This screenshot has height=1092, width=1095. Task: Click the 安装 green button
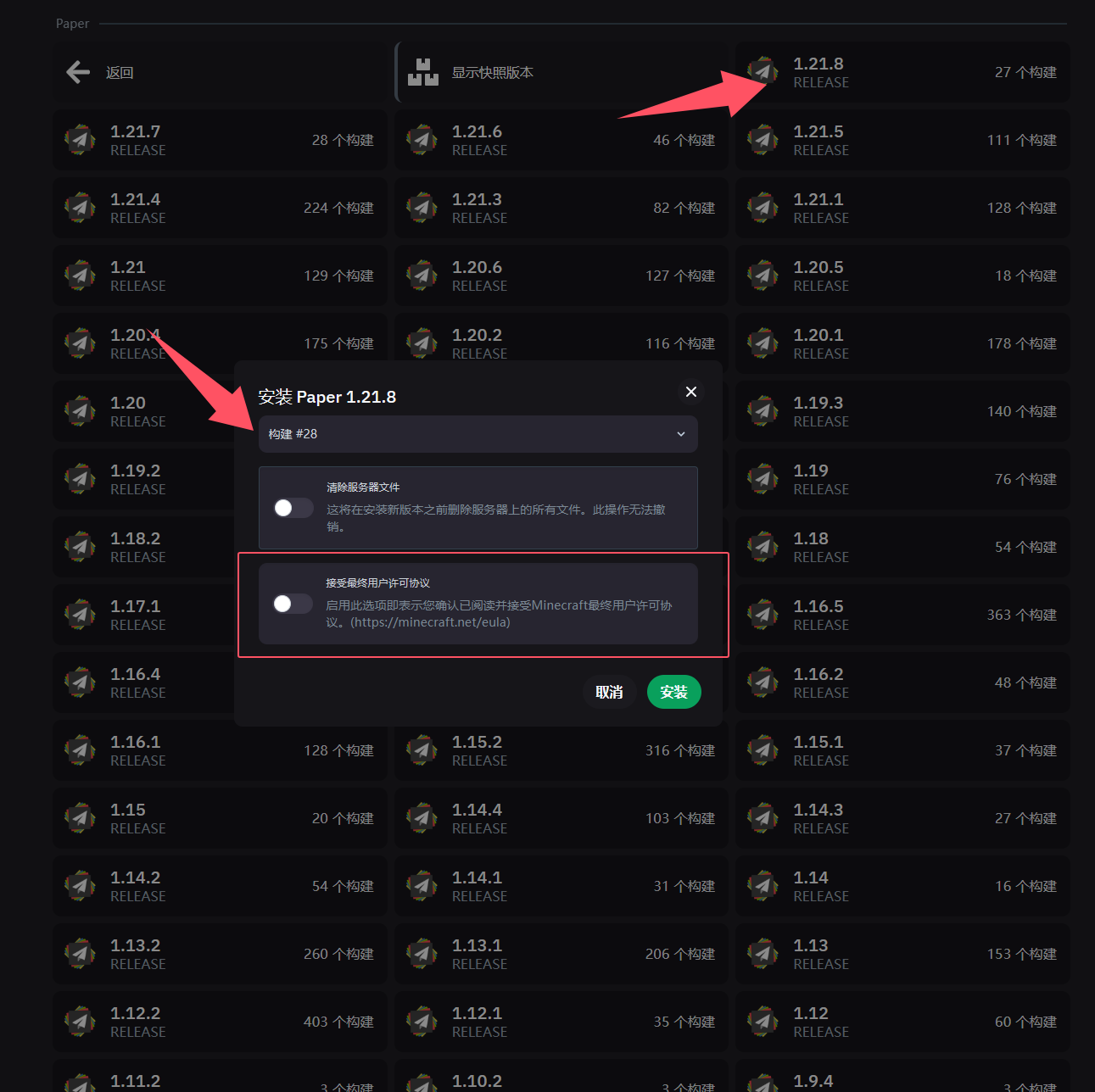[x=674, y=692]
